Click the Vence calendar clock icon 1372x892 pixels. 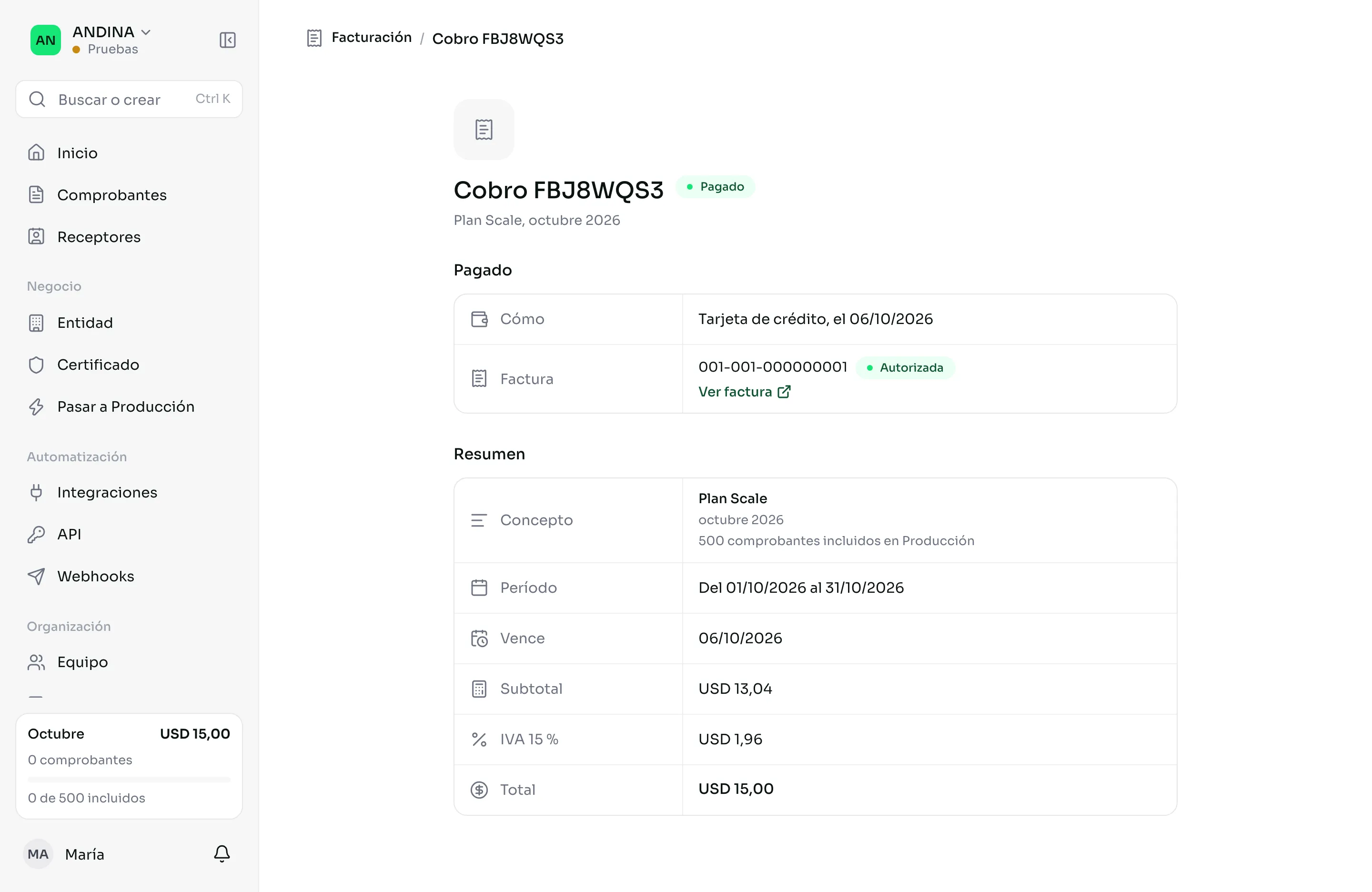(x=479, y=639)
